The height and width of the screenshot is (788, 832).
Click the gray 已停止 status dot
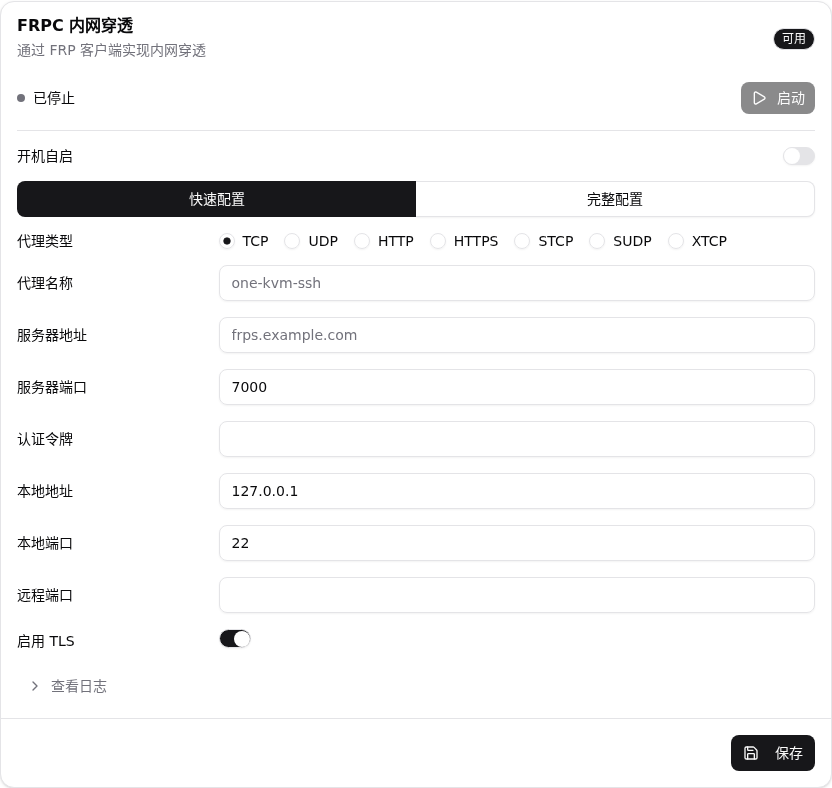tap(21, 98)
